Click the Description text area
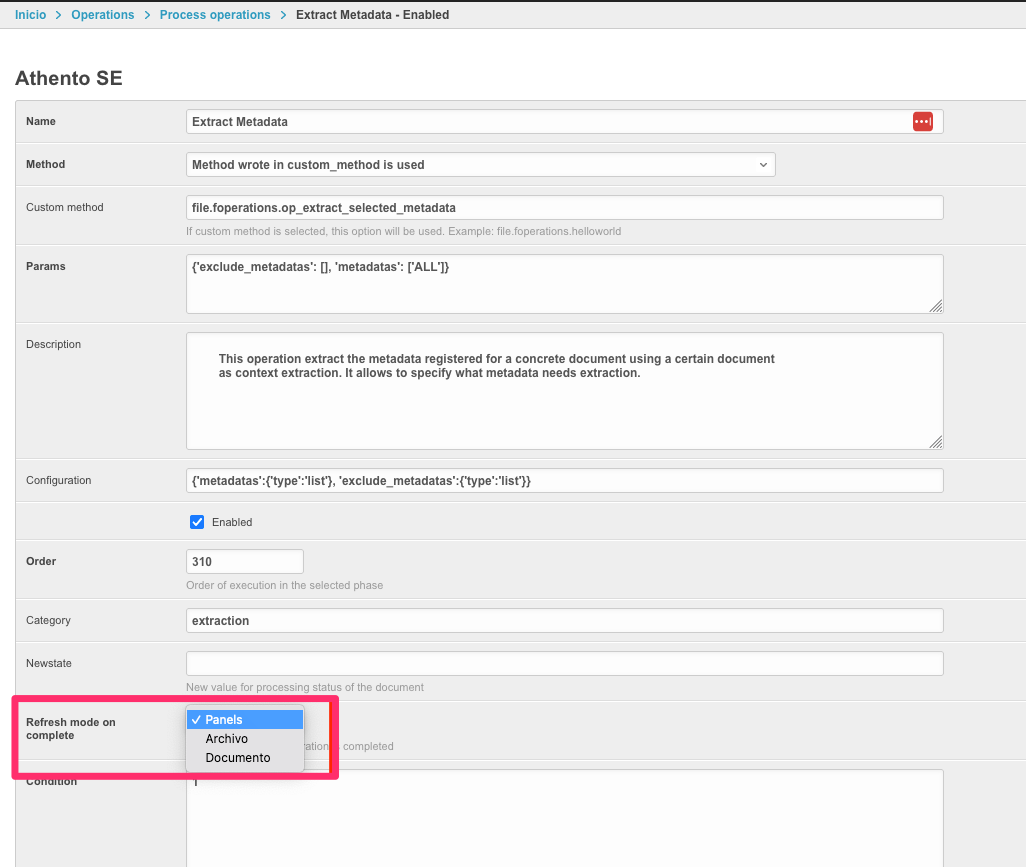This screenshot has height=867, width=1026. point(564,410)
